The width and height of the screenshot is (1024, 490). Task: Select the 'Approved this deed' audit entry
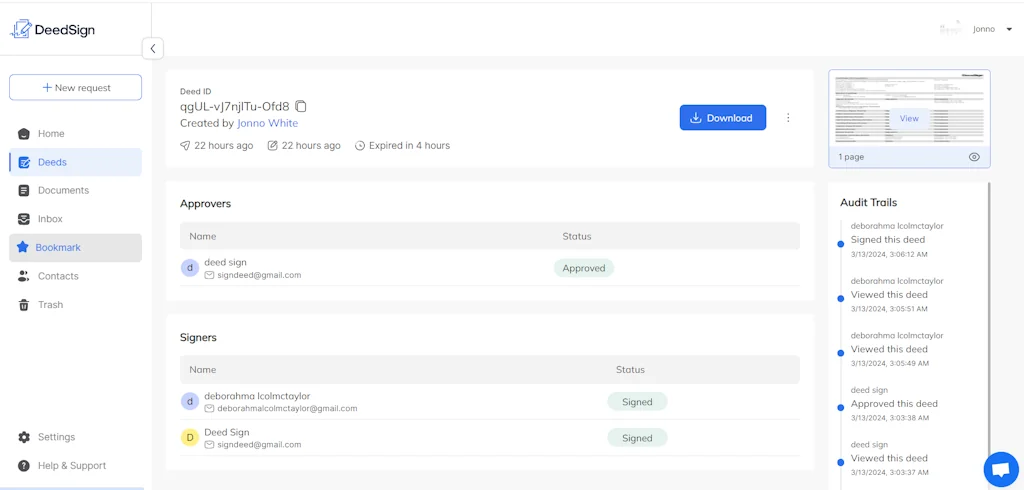coord(897,404)
